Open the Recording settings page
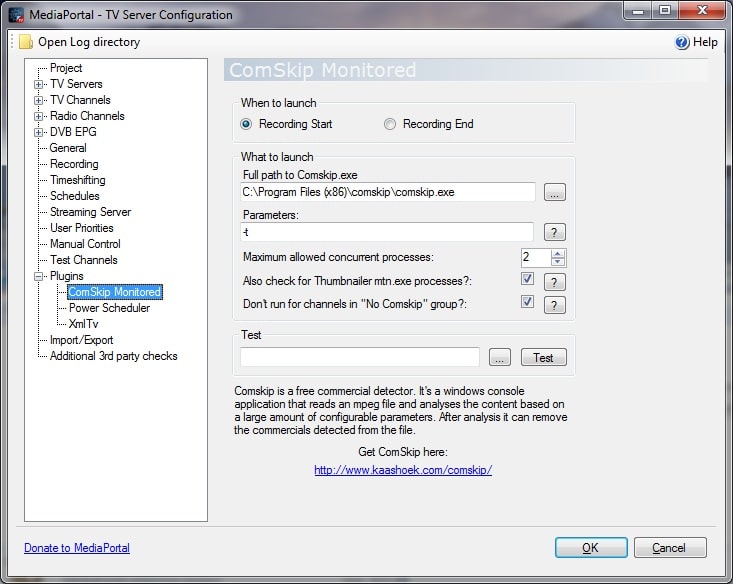This screenshot has height=584, width=733. pyautogui.click(x=74, y=164)
